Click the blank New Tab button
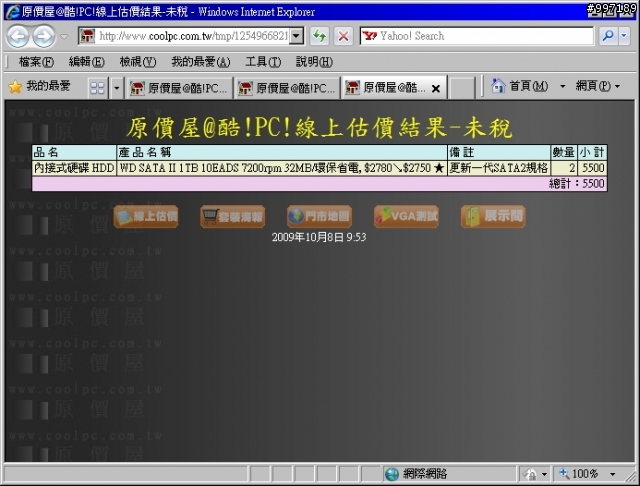This screenshot has height=486, width=640. 462,88
